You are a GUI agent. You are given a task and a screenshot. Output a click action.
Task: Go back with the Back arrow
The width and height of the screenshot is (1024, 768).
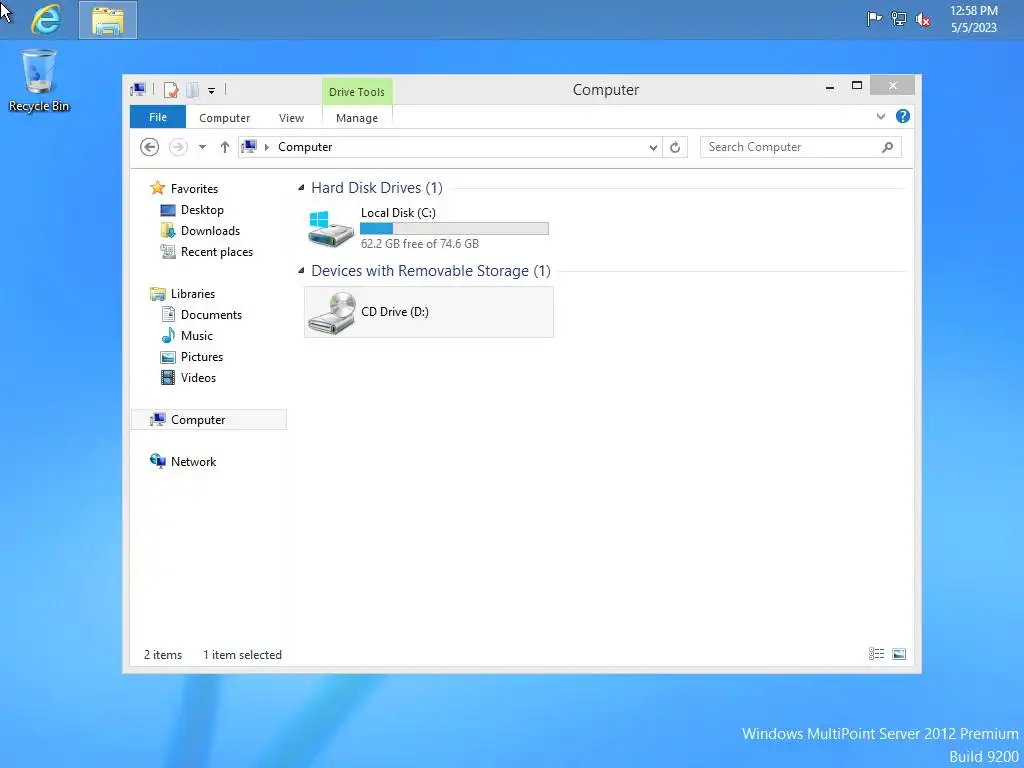pyautogui.click(x=150, y=147)
